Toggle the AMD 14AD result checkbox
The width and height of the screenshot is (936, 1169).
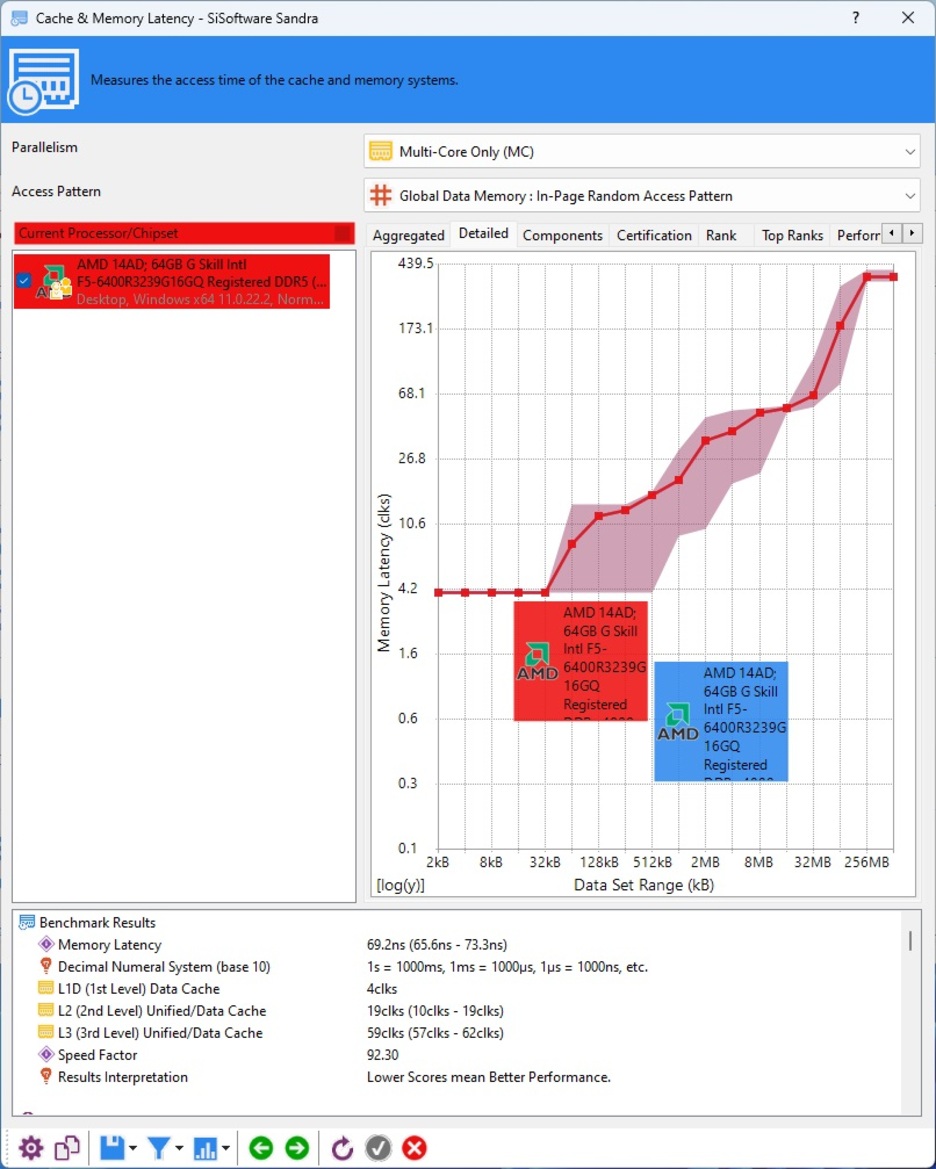[24, 280]
